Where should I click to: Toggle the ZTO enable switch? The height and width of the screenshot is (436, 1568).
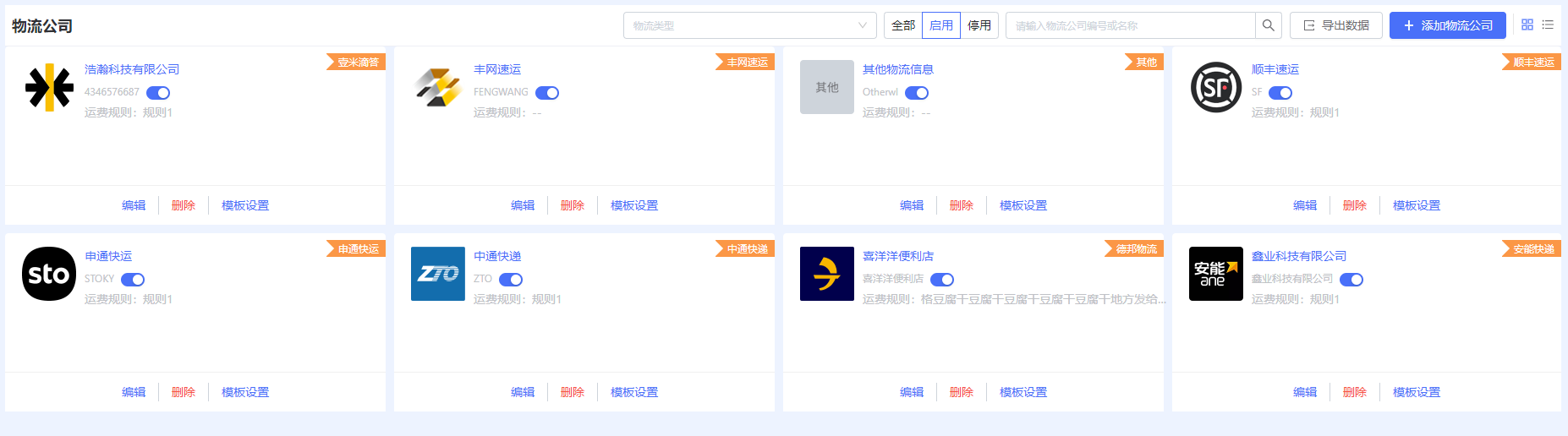coord(511,280)
